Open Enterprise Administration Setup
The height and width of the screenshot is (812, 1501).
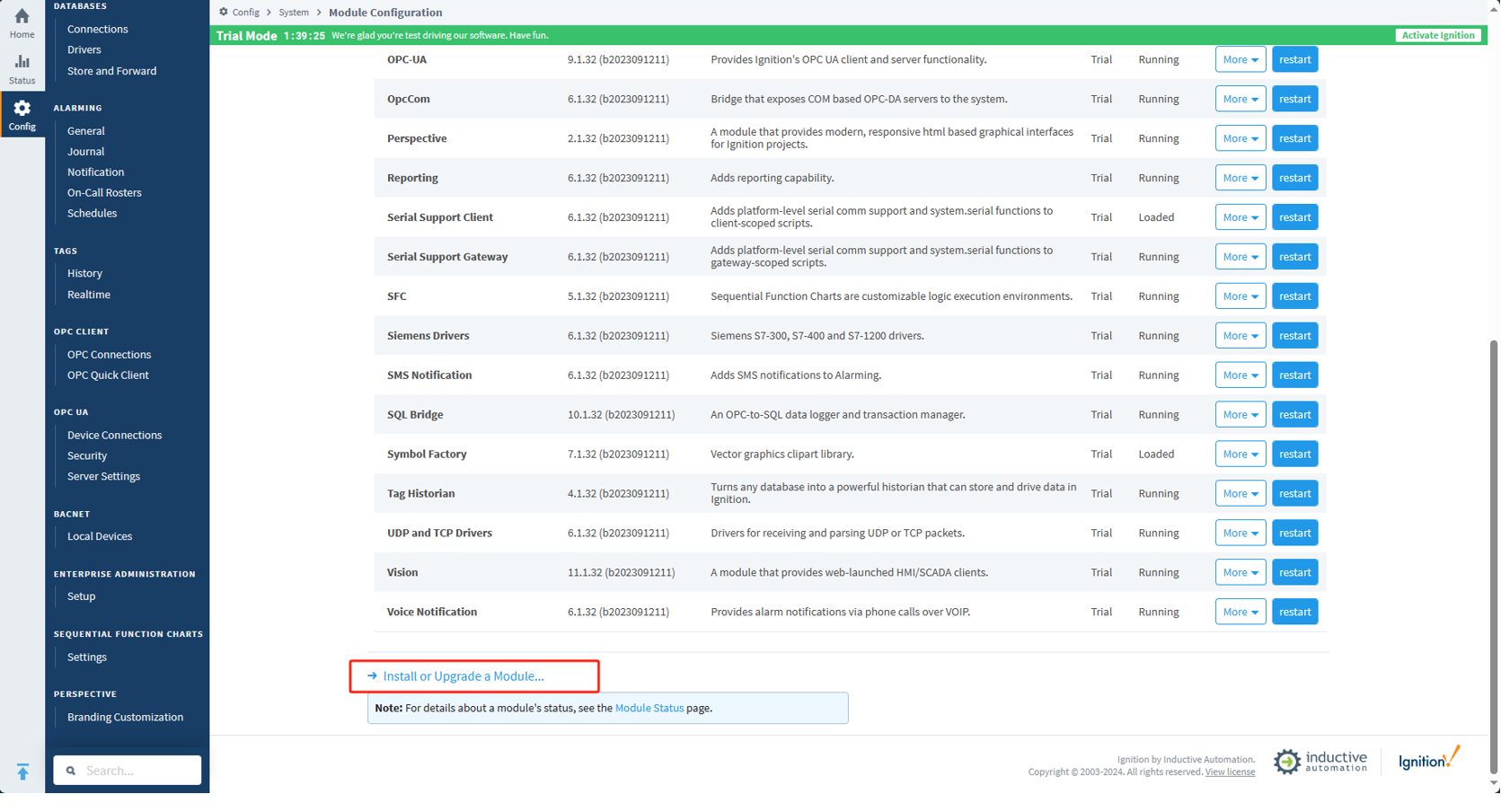pos(82,596)
